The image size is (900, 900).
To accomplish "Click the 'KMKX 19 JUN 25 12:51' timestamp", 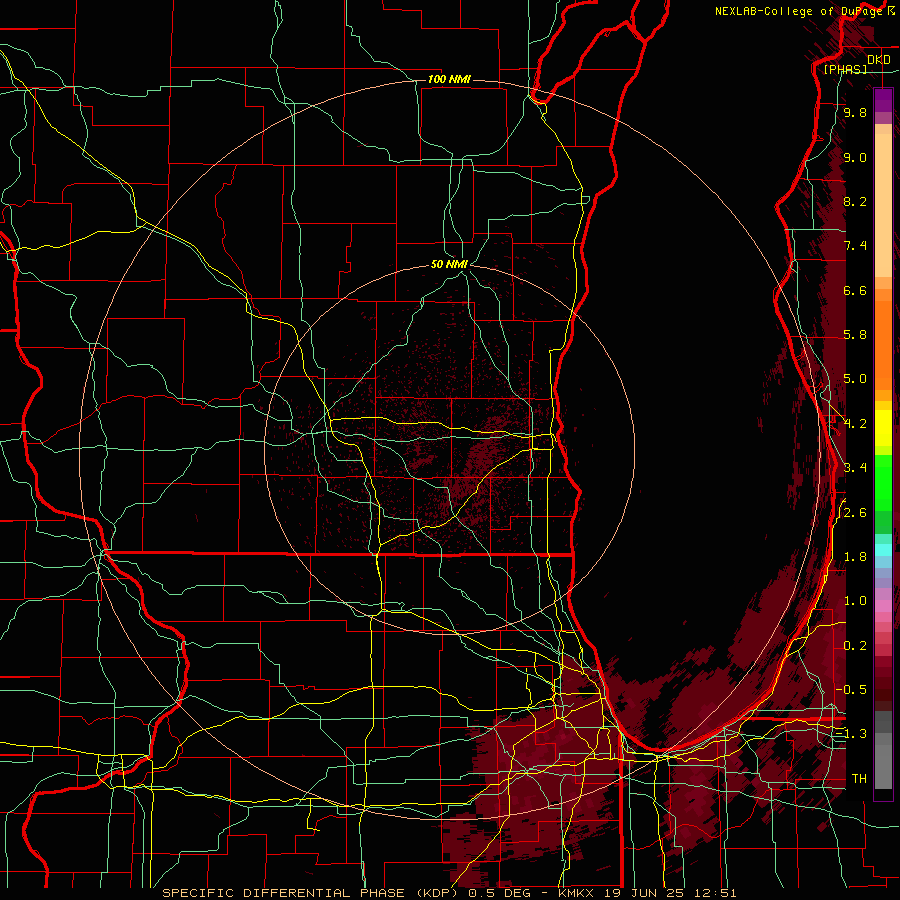I will pyautogui.click(x=647, y=893).
